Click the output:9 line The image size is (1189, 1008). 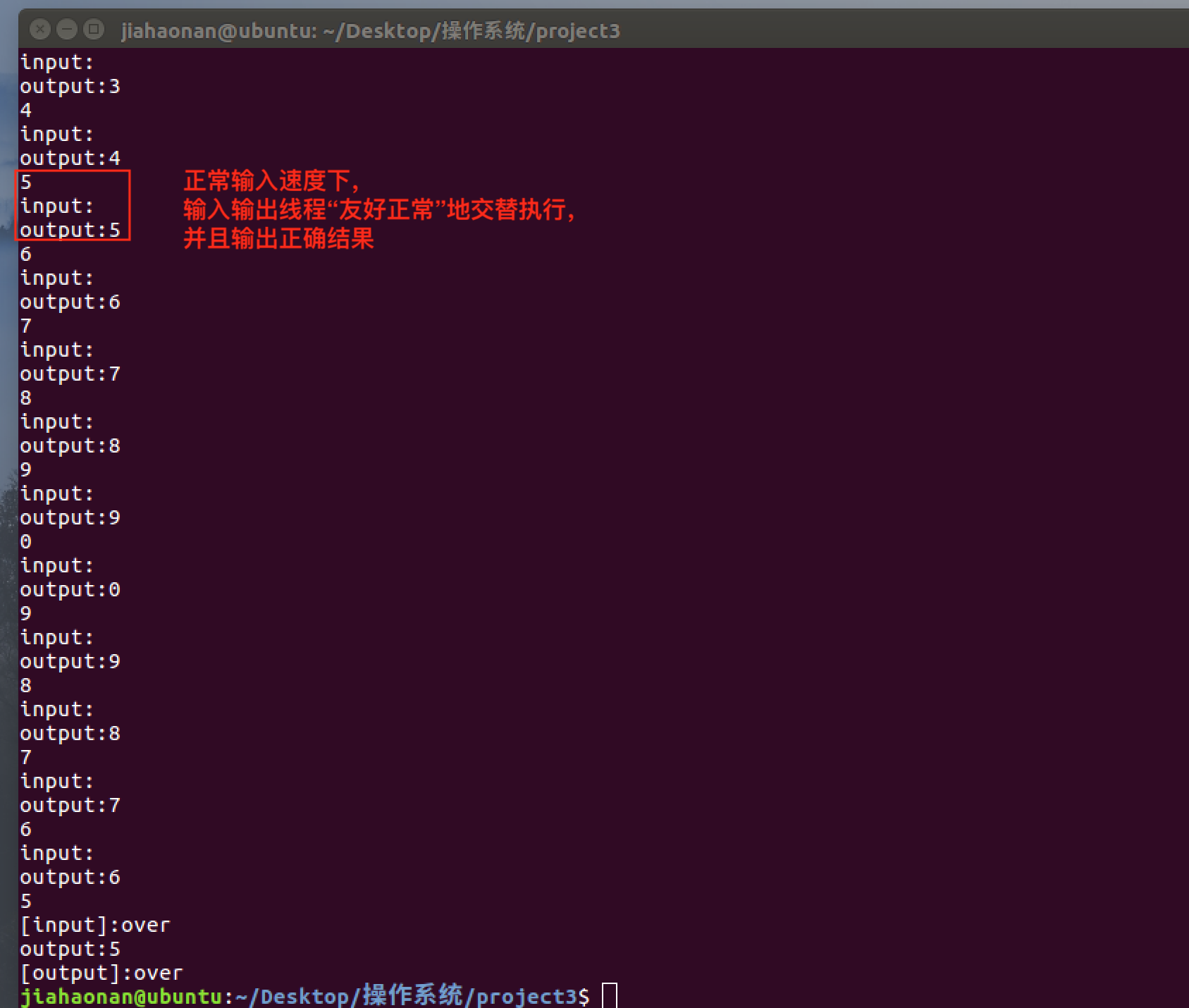point(70,517)
